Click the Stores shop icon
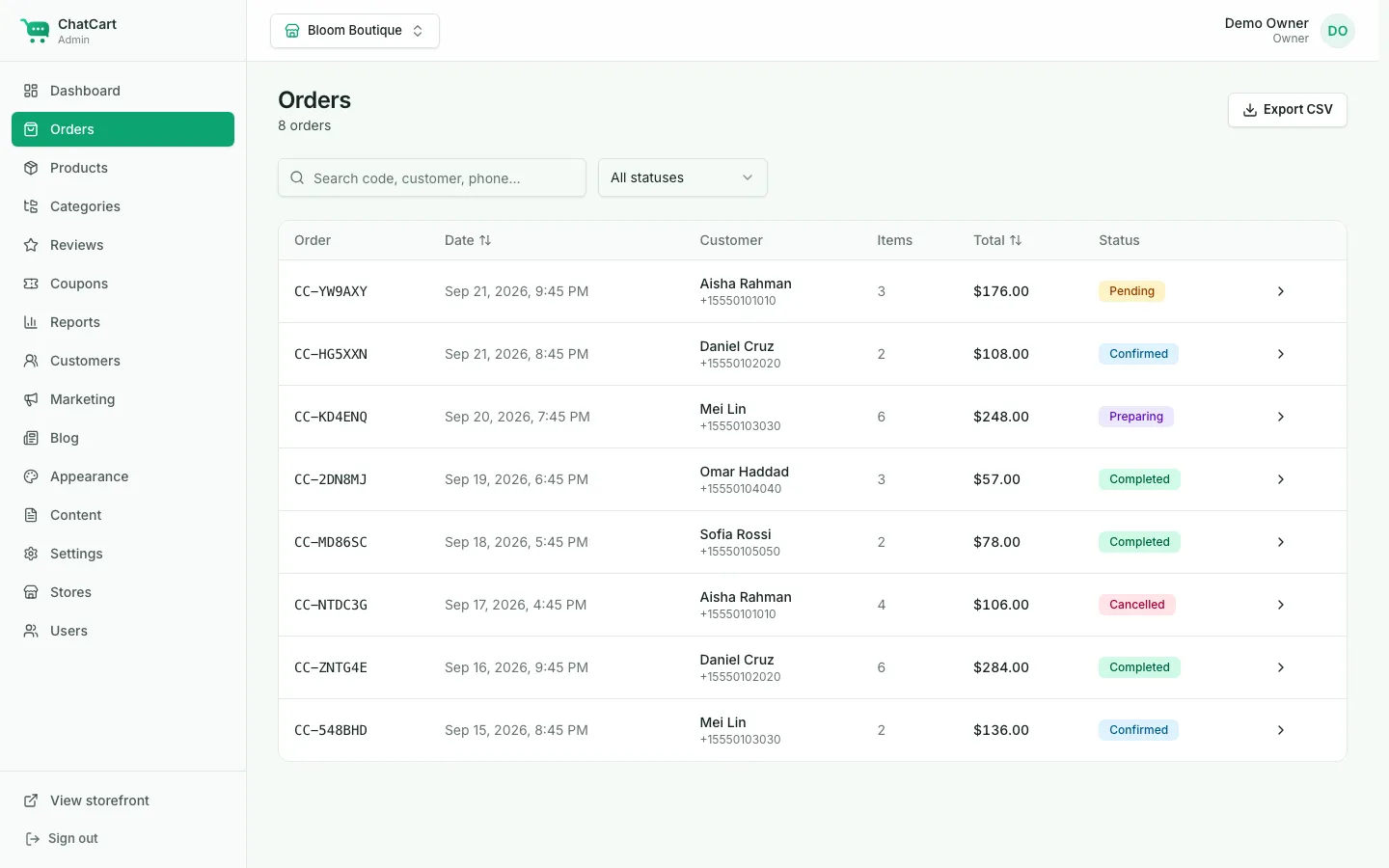 [31, 592]
